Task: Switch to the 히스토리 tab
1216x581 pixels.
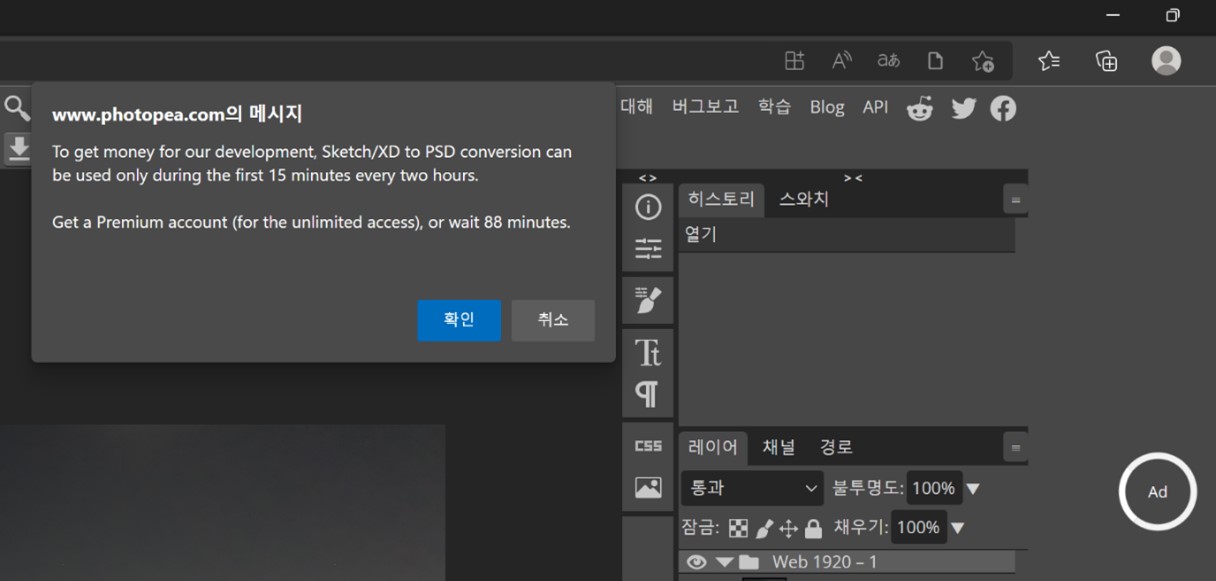Action: (x=721, y=199)
